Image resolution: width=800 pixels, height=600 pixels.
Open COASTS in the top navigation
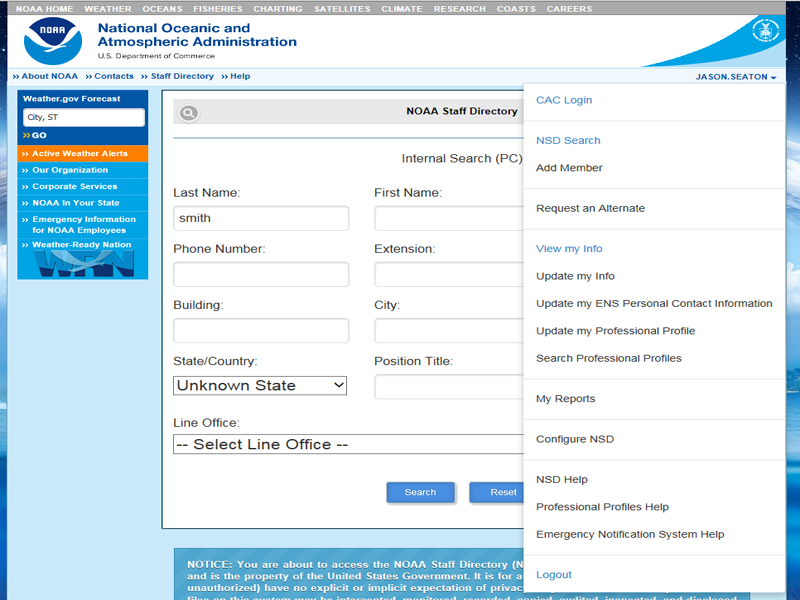pos(516,9)
